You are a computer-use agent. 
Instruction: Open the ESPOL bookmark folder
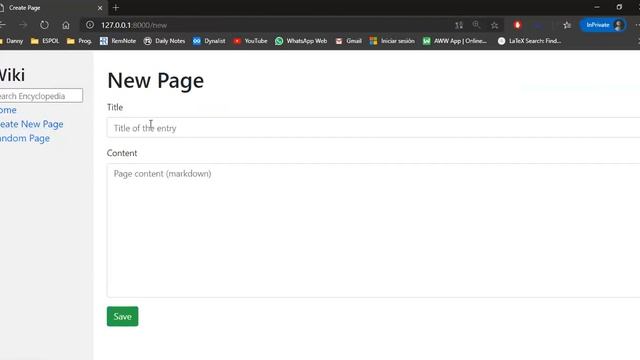[x=45, y=41]
